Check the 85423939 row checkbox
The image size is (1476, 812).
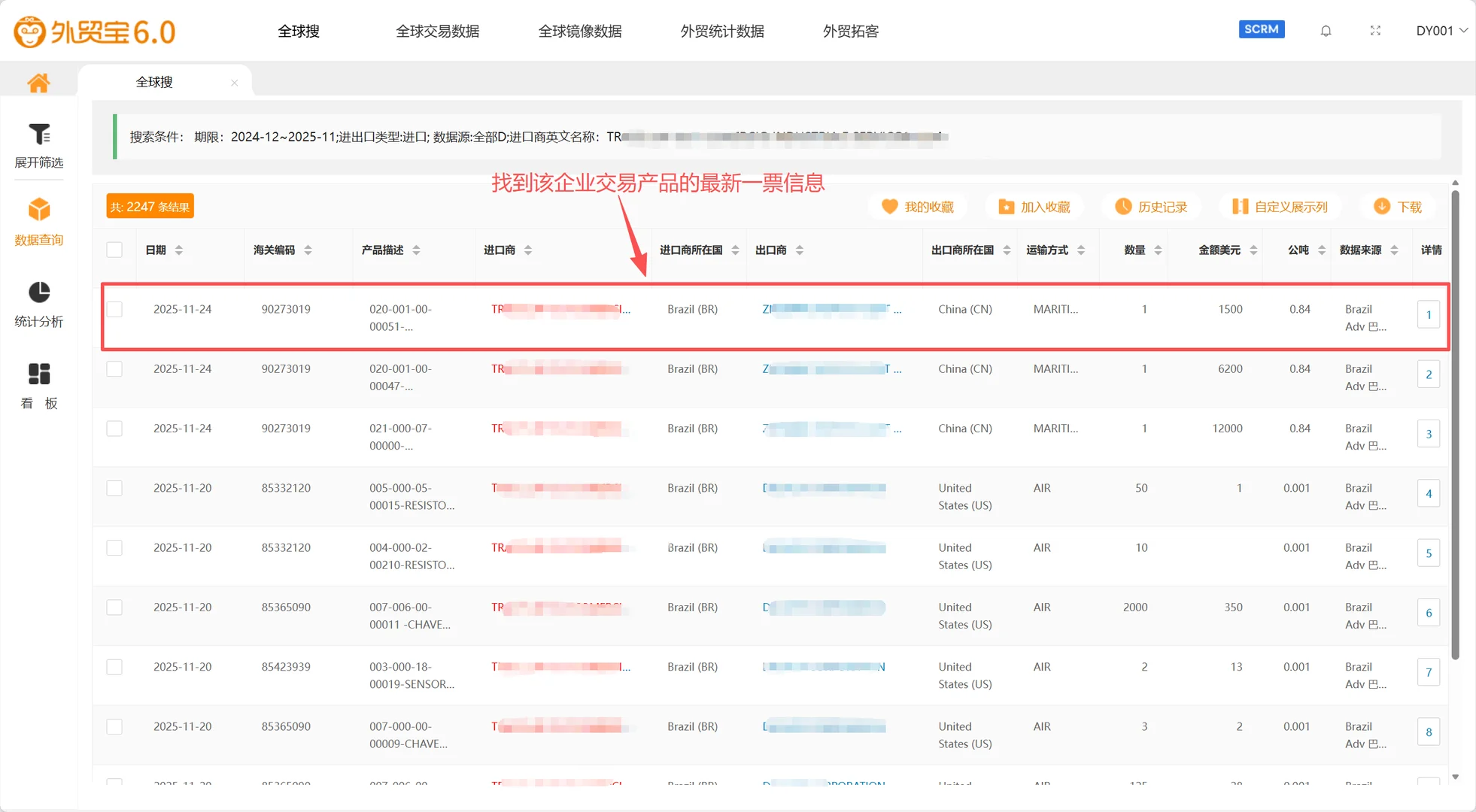pyautogui.click(x=114, y=667)
